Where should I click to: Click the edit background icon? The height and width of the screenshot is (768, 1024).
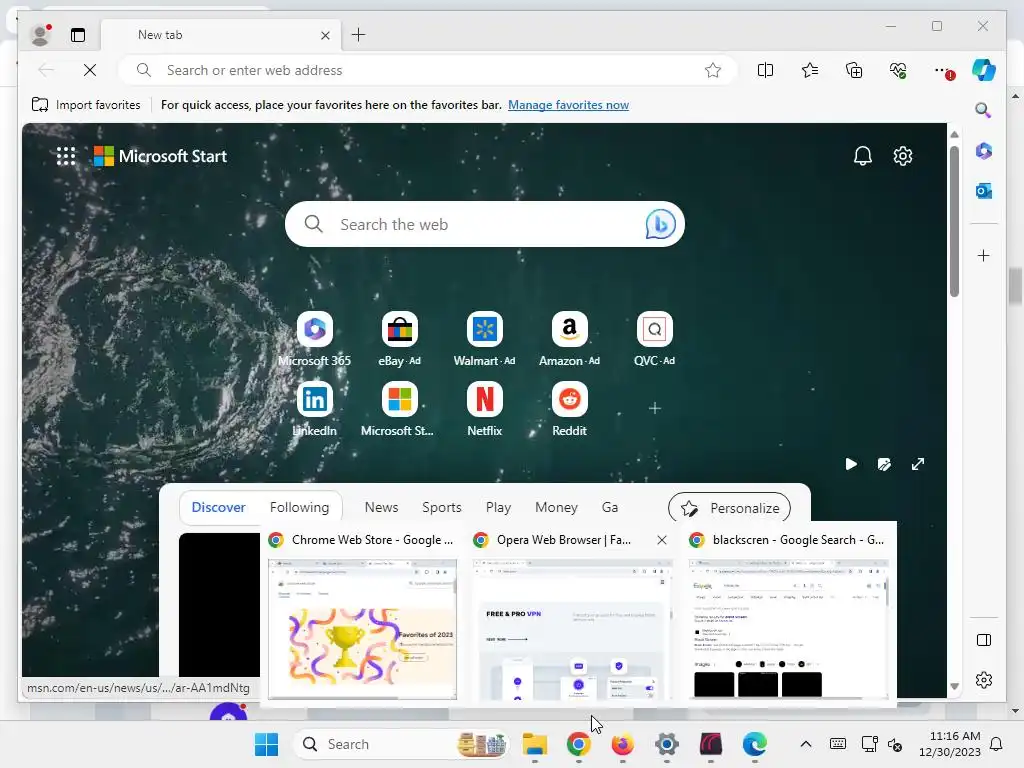(x=884, y=464)
